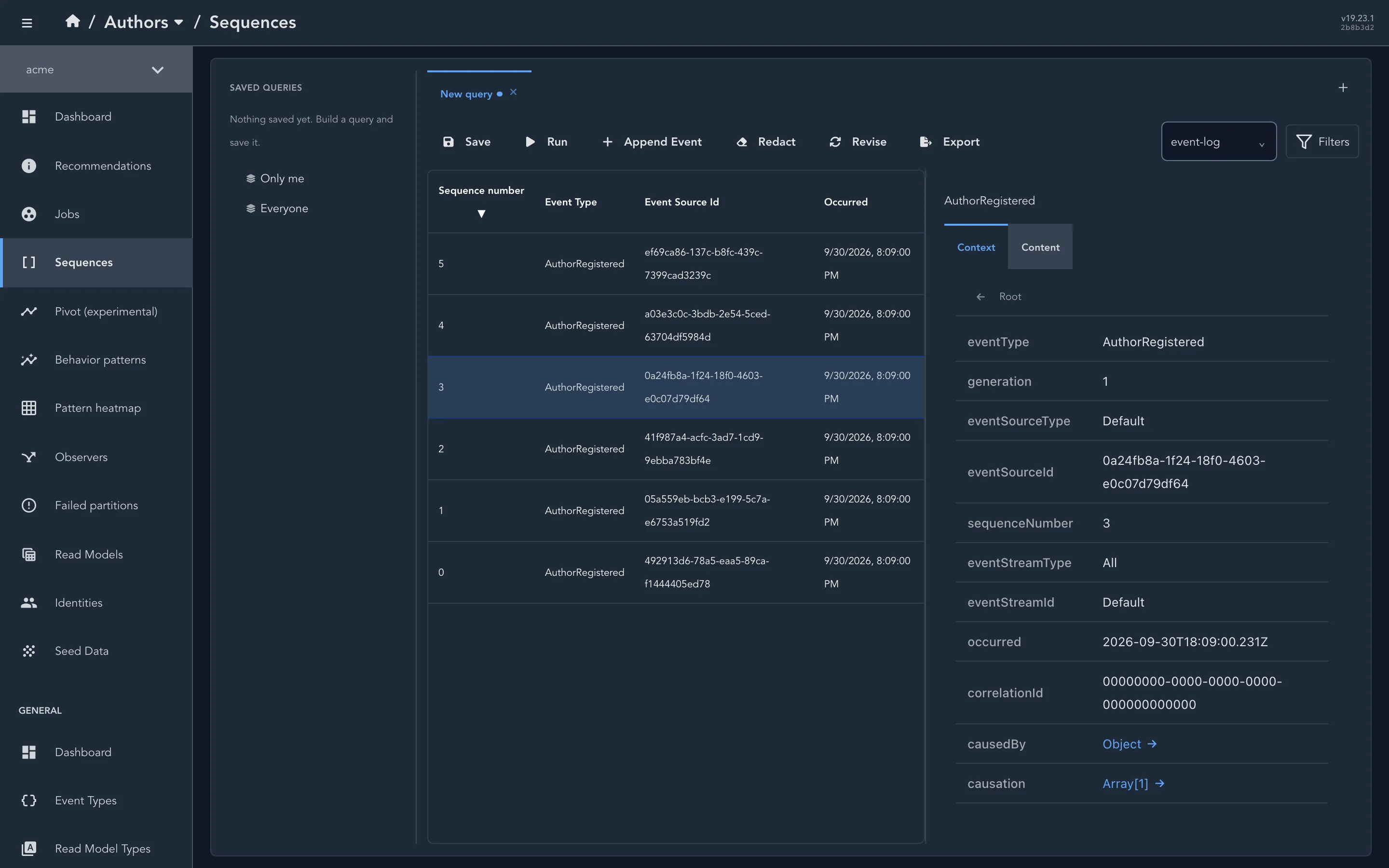Switch to the Content tab
Image resolution: width=1389 pixels, height=868 pixels.
click(1040, 247)
